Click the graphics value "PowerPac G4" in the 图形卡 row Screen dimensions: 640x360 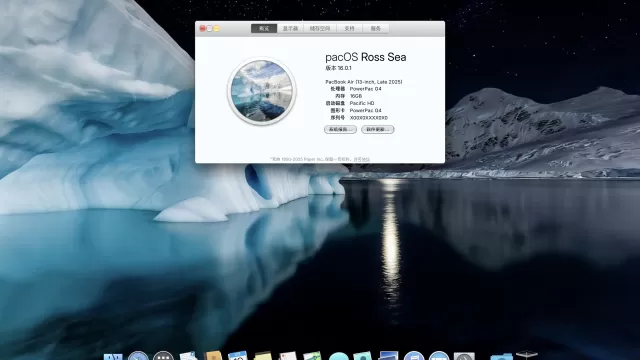point(366,111)
